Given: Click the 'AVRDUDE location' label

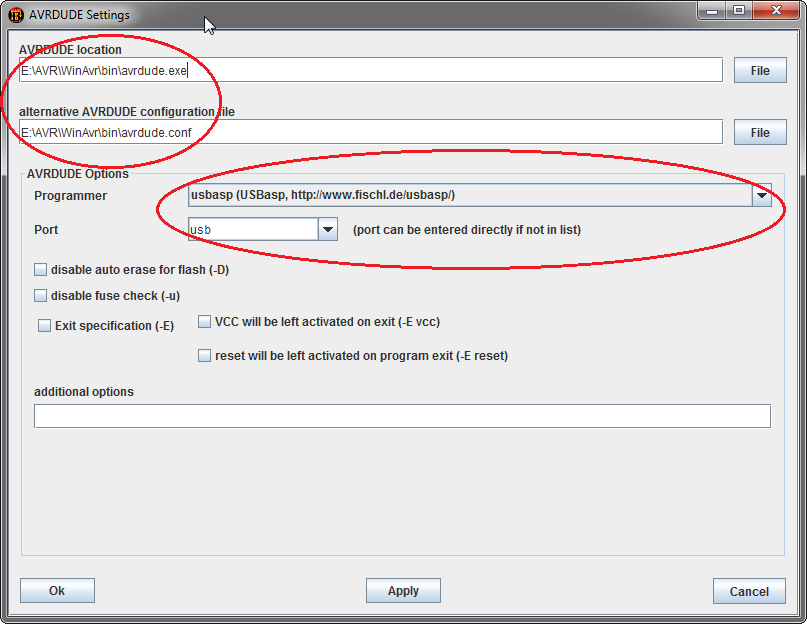Looking at the screenshot, I should (x=71, y=50).
